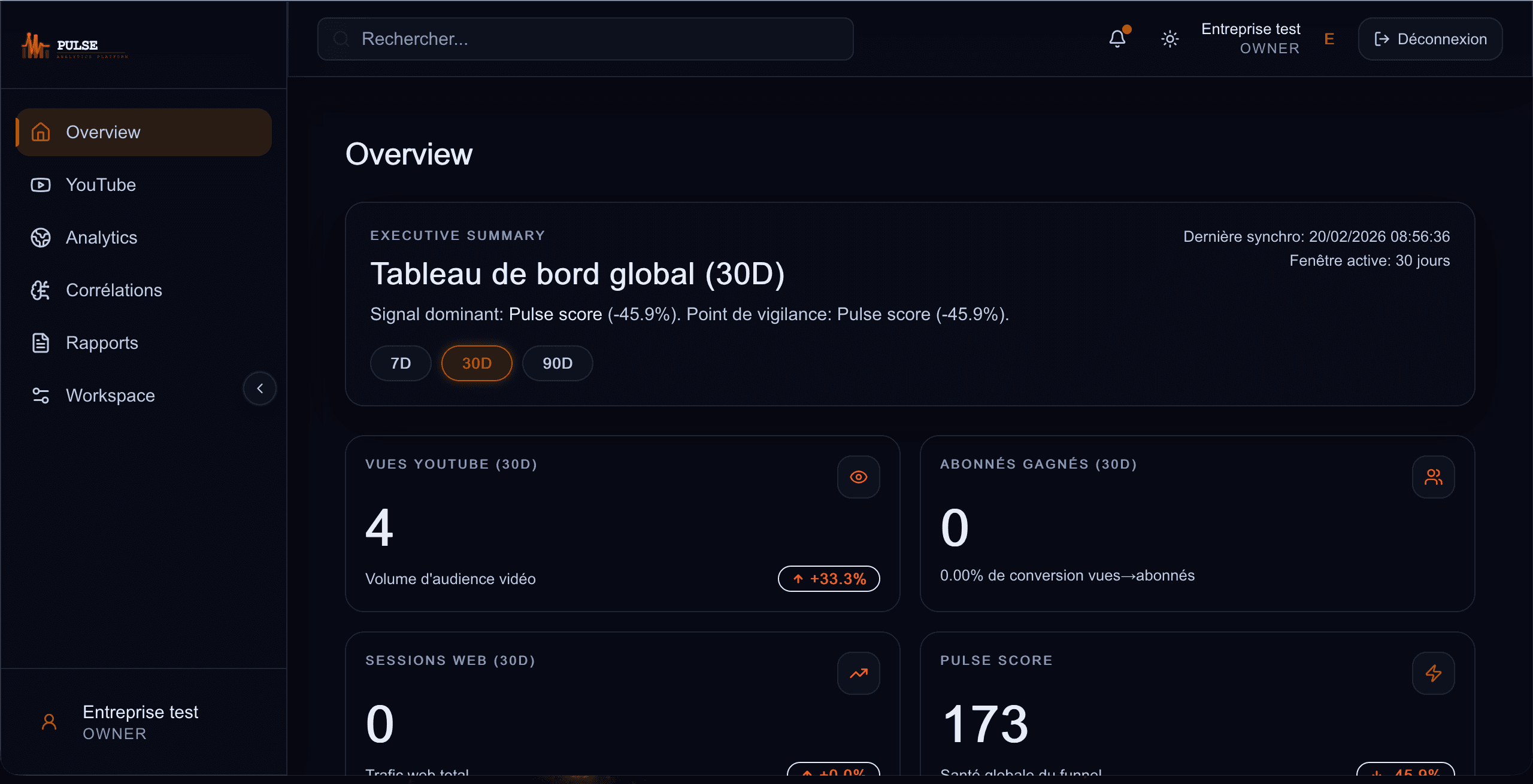
Task: Click the subscribers icon on Abonnés gagnés card
Action: pos(1433,476)
